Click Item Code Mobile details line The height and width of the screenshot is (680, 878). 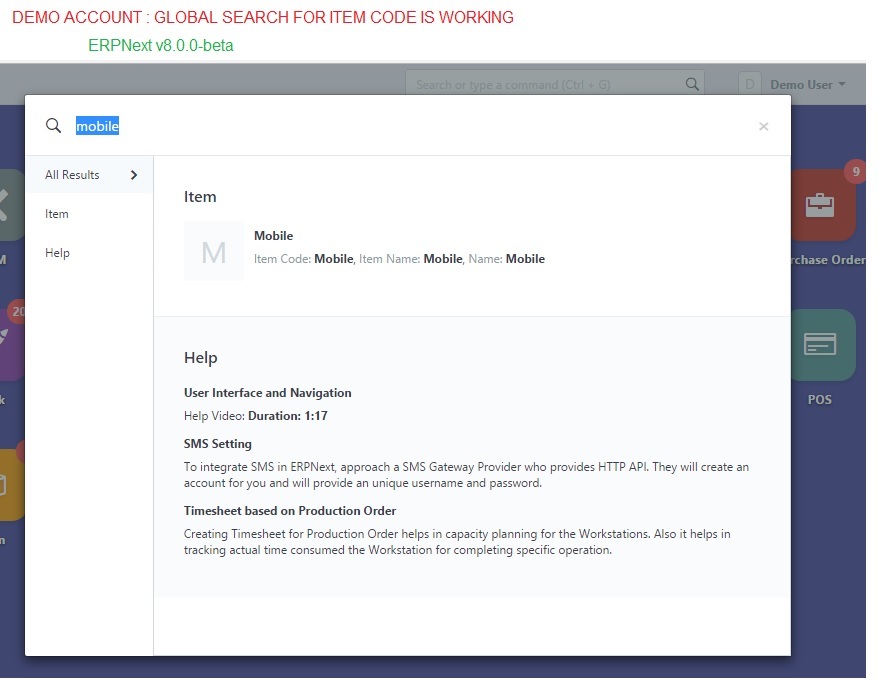coord(399,259)
